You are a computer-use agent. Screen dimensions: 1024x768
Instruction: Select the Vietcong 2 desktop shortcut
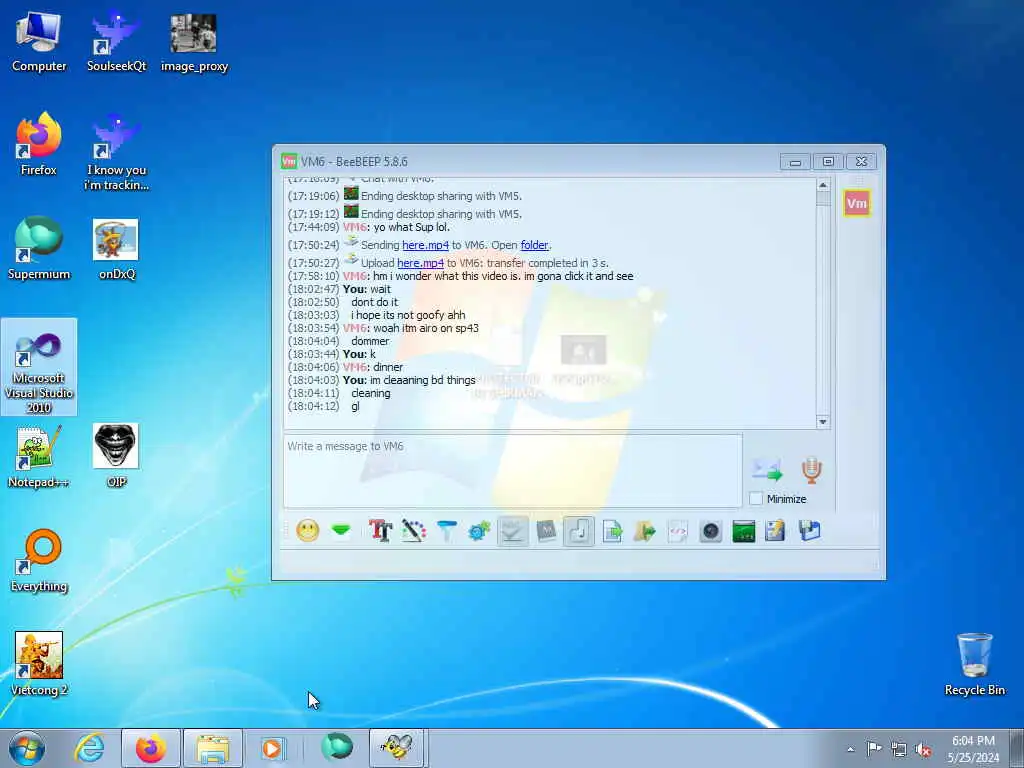coord(39,664)
